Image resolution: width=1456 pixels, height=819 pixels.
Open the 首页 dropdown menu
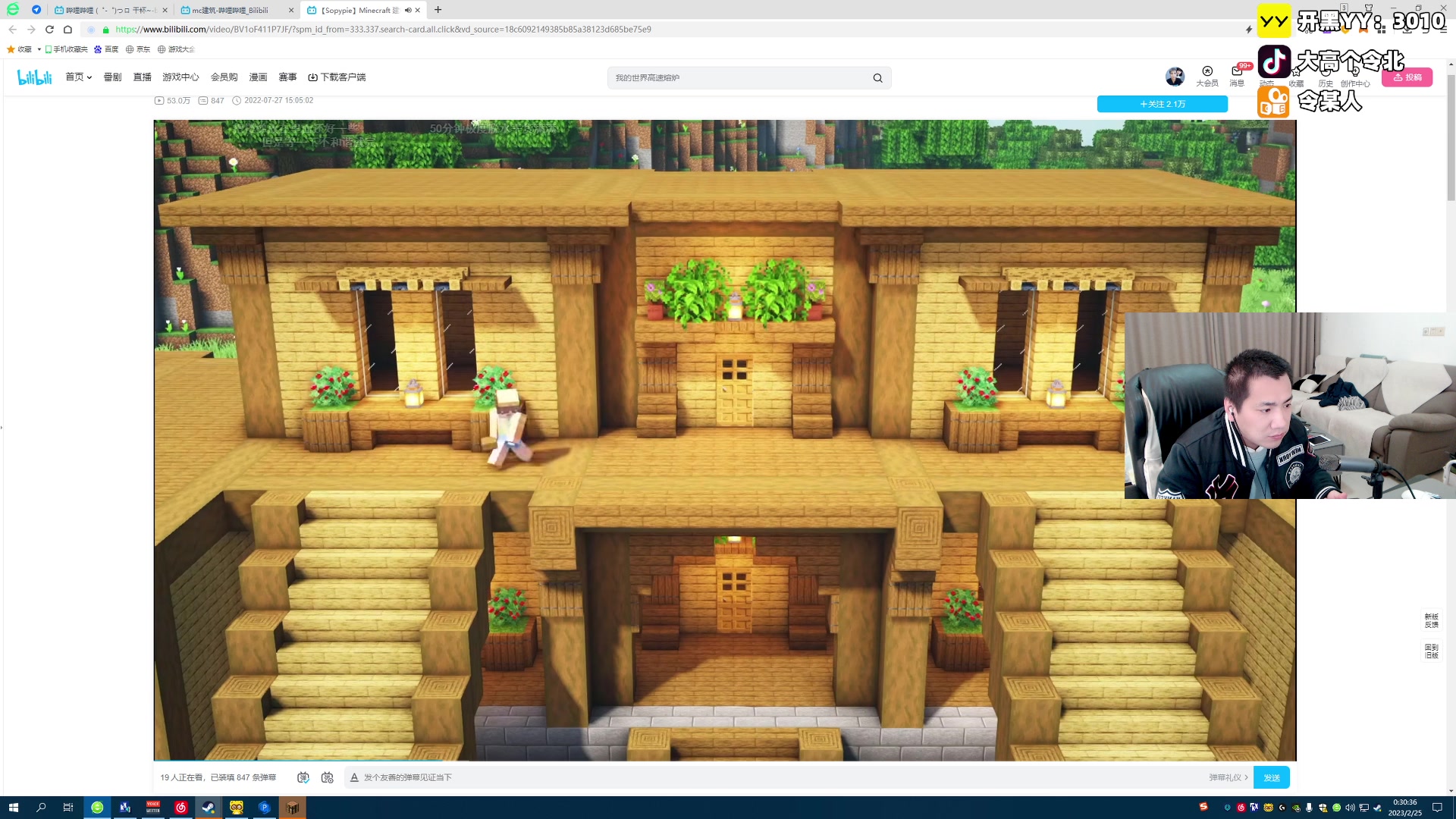[78, 77]
